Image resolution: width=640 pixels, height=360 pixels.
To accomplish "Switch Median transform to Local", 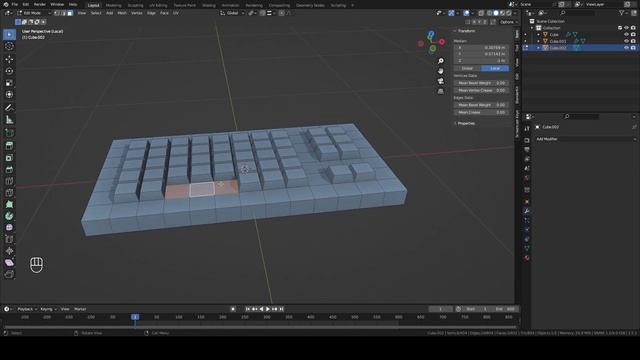I will pos(495,69).
